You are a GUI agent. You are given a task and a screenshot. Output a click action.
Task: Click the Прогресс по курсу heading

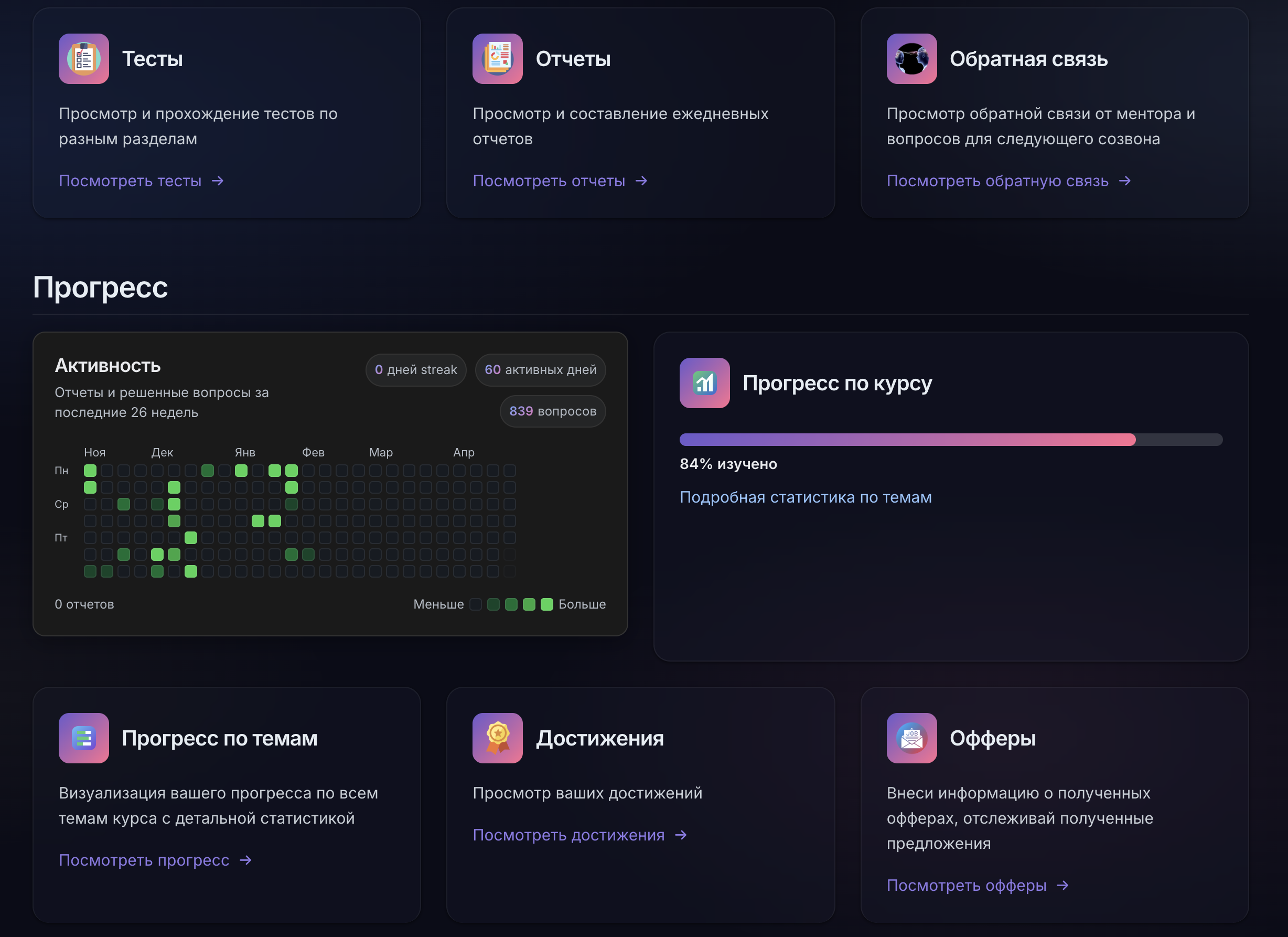click(837, 384)
